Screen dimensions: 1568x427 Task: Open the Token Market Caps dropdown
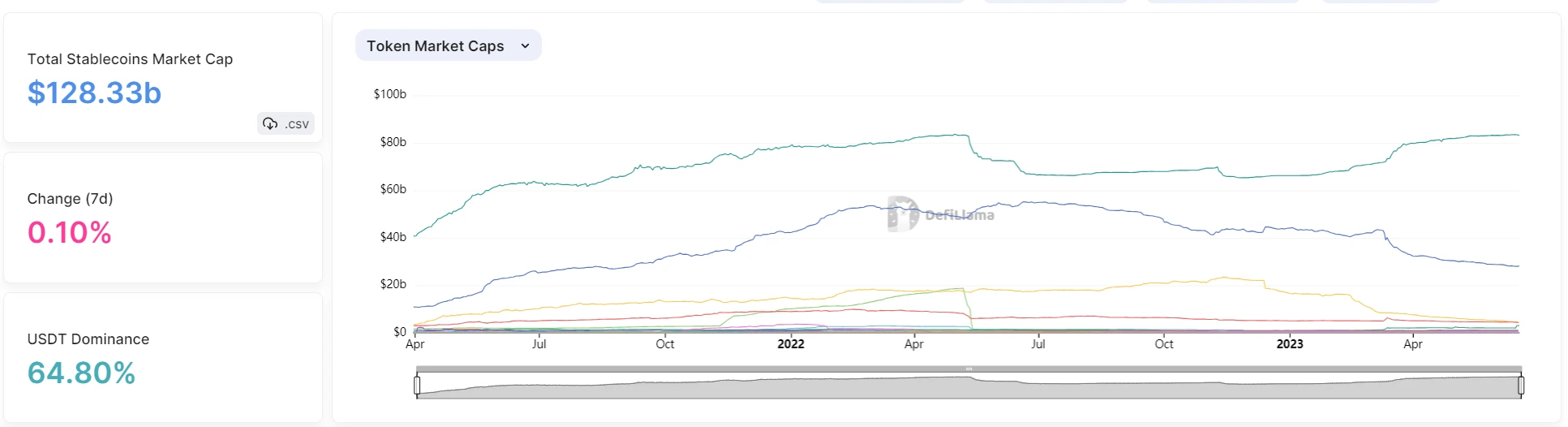click(448, 46)
